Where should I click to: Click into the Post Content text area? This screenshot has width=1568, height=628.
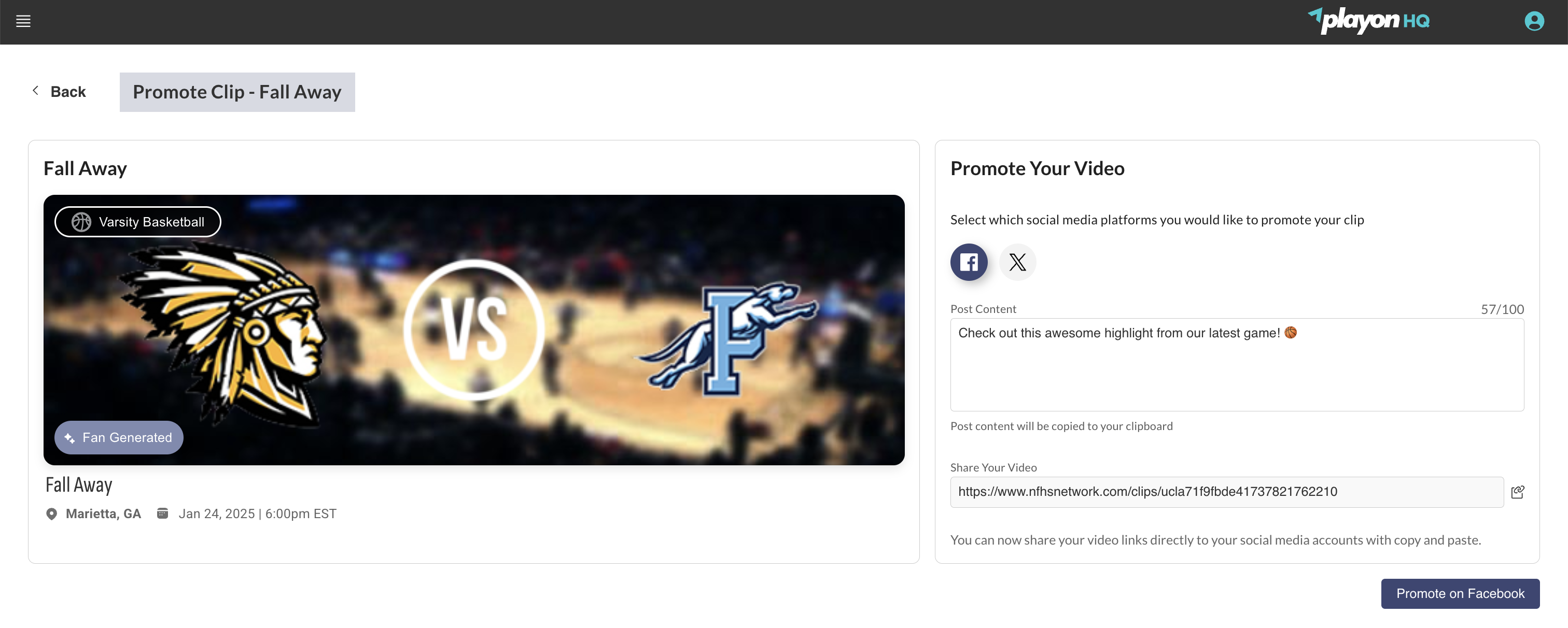click(1237, 364)
